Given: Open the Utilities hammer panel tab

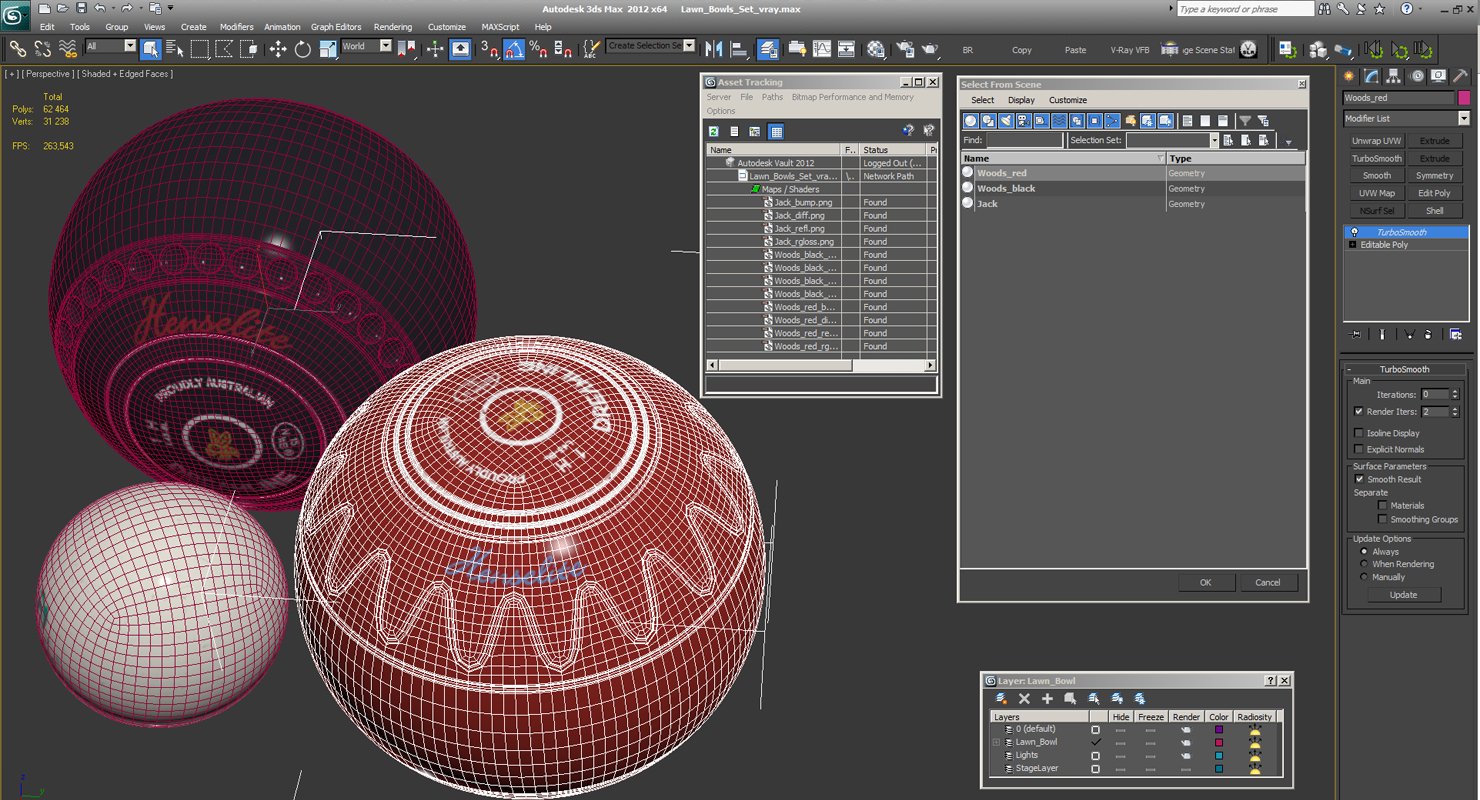Looking at the screenshot, I should click(1461, 76).
